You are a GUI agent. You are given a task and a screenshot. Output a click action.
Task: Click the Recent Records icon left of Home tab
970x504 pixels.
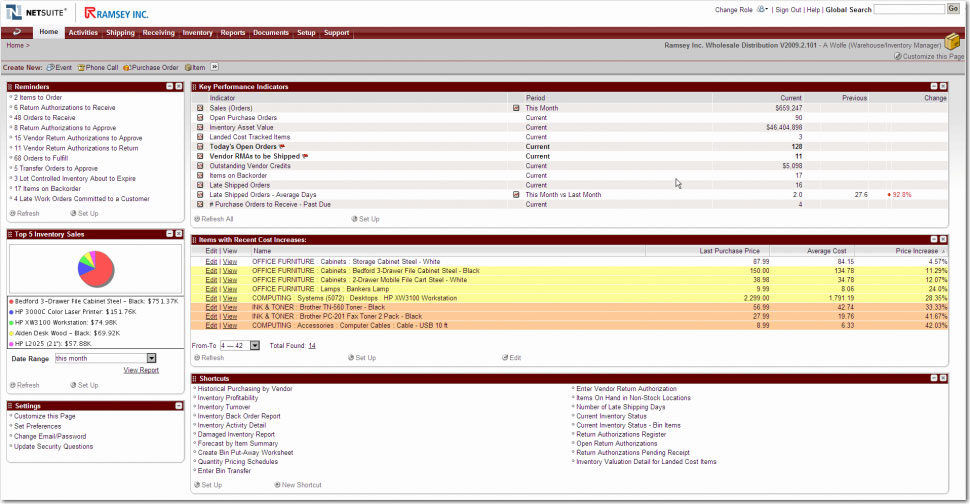[17, 33]
